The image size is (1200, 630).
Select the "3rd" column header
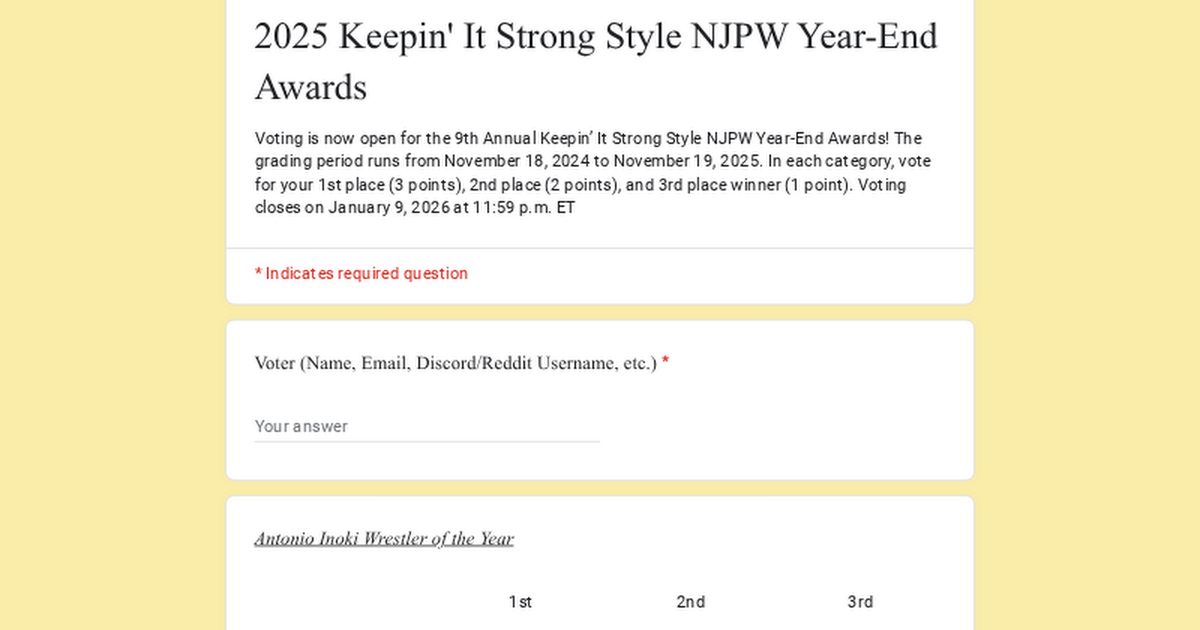[x=860, y=602]
